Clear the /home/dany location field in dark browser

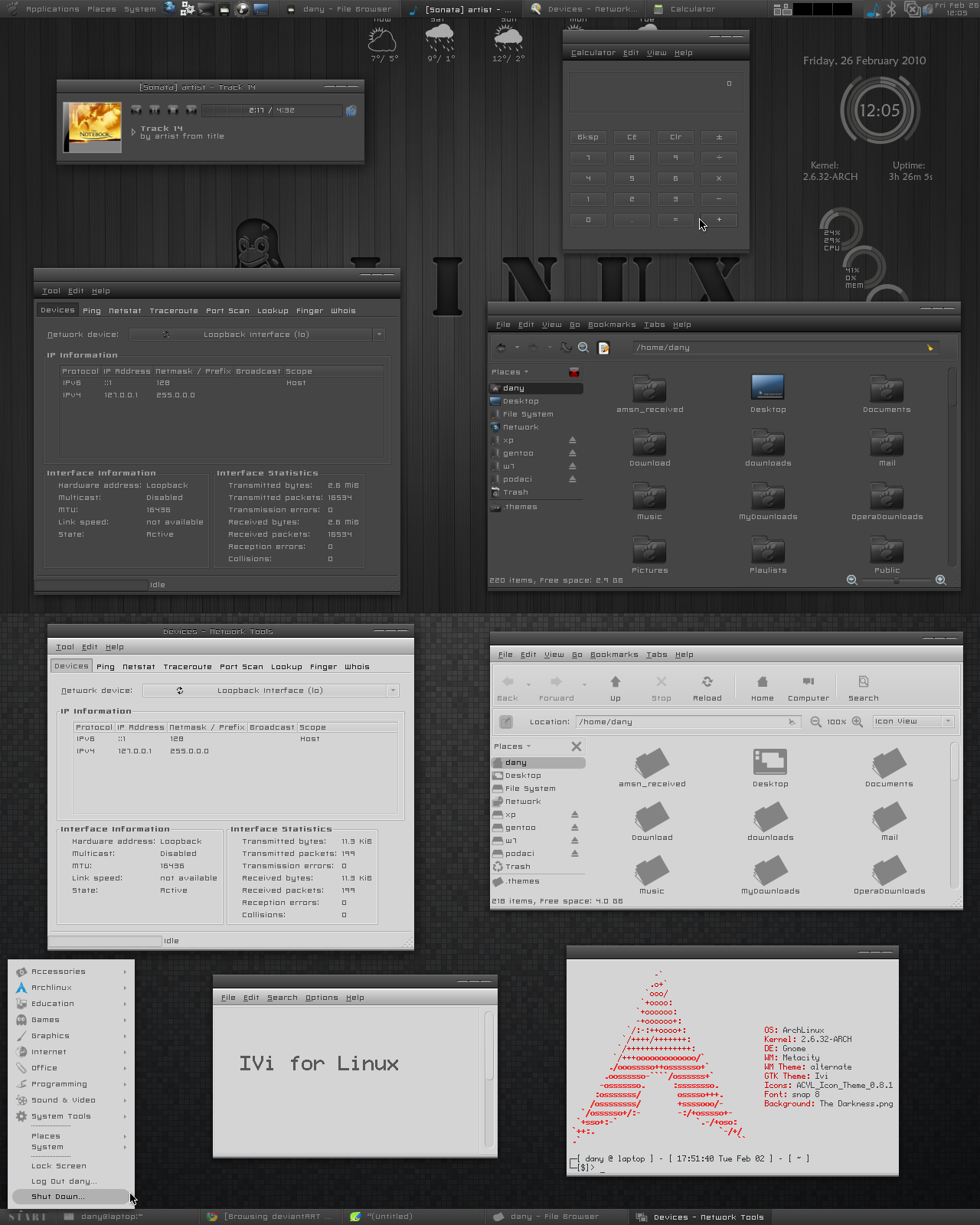pyautogui.click(x=930, y=348)
